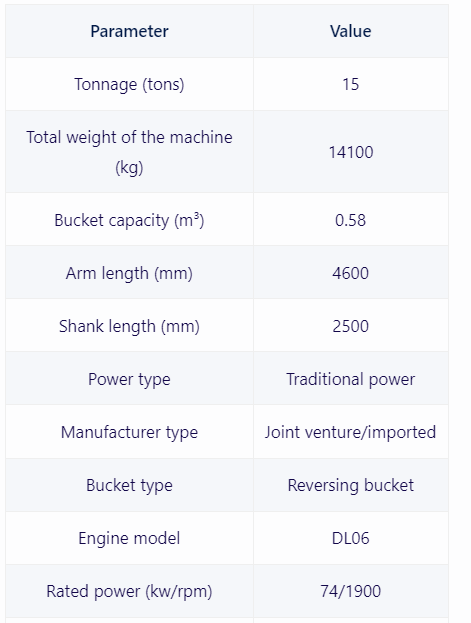The height and width of the screenshot is (623, 471).
Task: Select the Manufacturer type cell
Action: click(129, 432)
